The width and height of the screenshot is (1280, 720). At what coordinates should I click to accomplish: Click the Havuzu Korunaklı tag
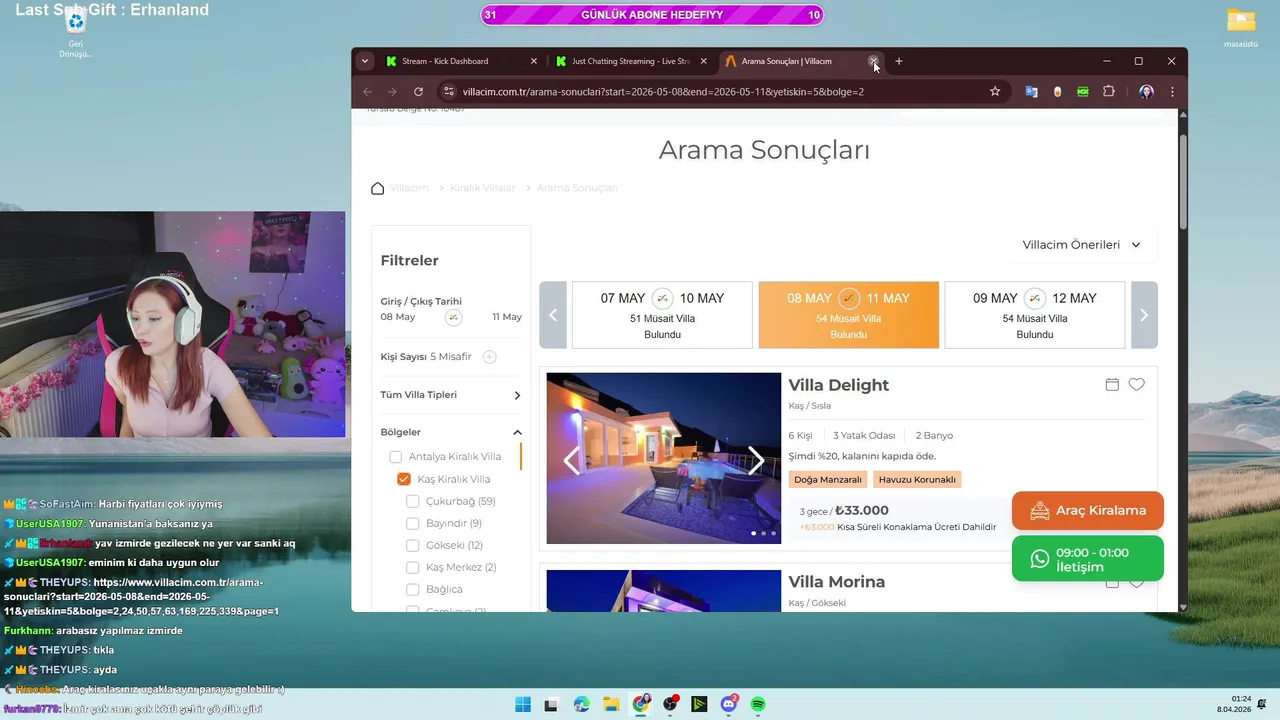[917, 480]
